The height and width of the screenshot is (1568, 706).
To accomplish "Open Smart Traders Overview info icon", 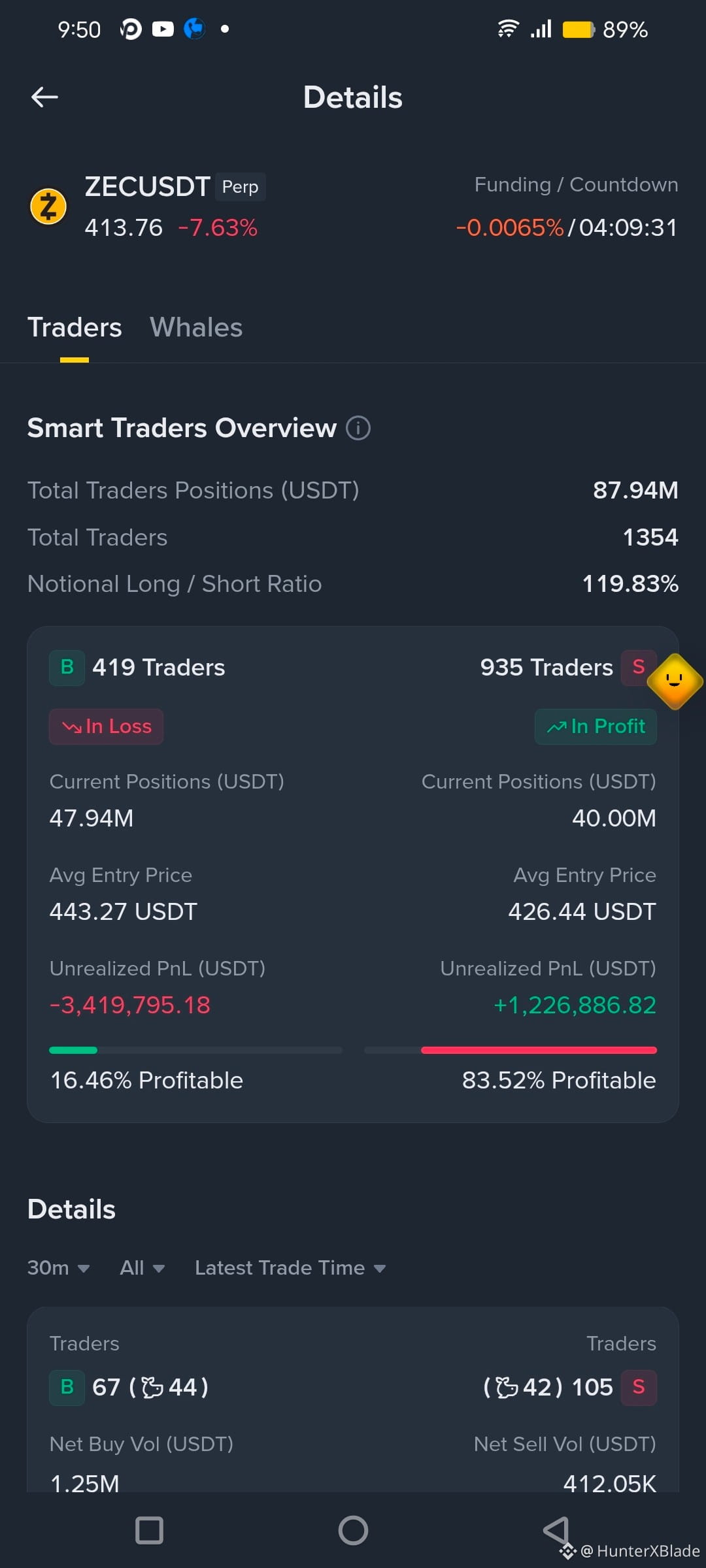I will [358, 429].
